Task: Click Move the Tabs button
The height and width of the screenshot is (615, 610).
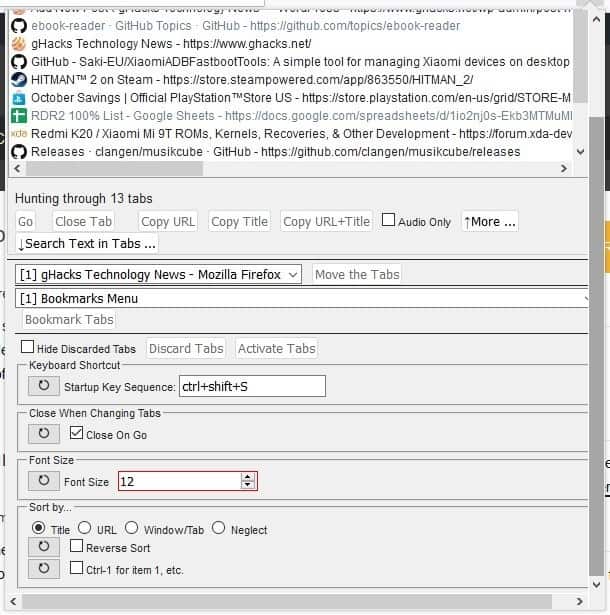Action: coord(357,275)
